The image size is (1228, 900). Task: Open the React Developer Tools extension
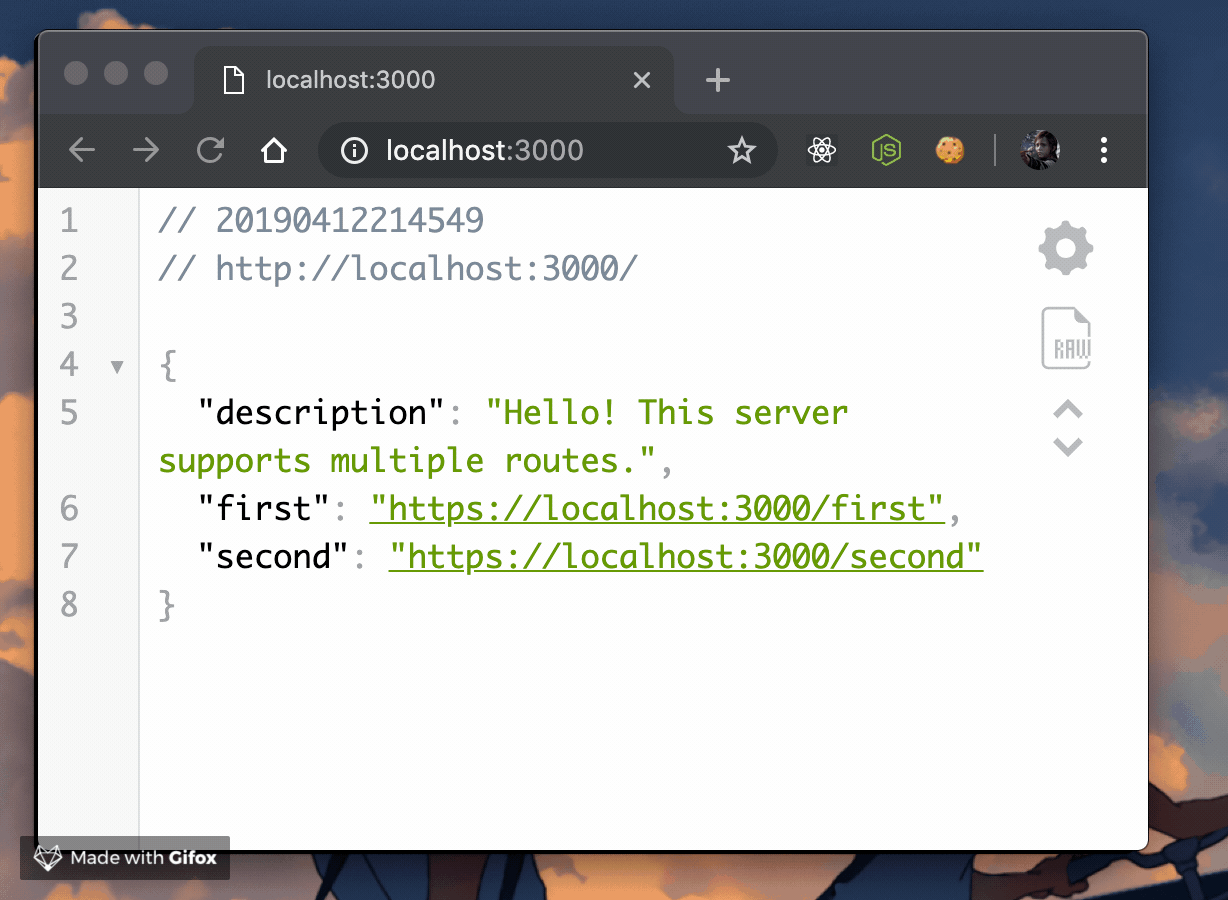[821, 150]
